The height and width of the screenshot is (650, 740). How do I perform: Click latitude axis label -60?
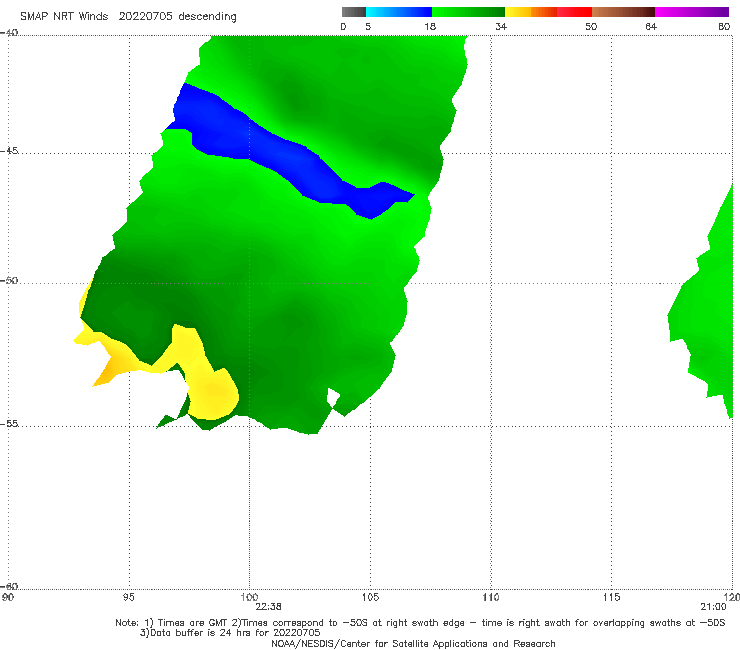point(9,586)
